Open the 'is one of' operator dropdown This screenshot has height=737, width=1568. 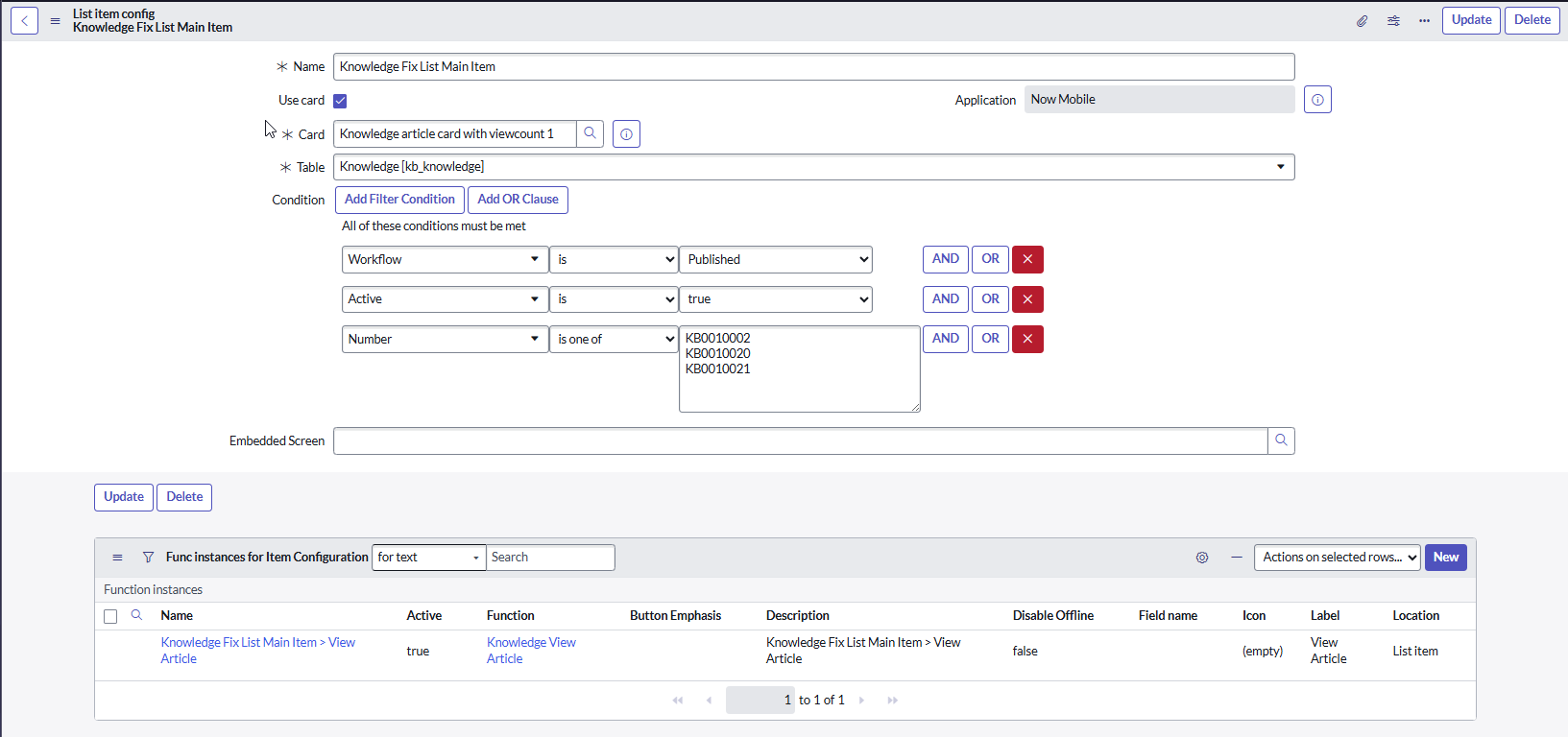click(x=615, y=340)
